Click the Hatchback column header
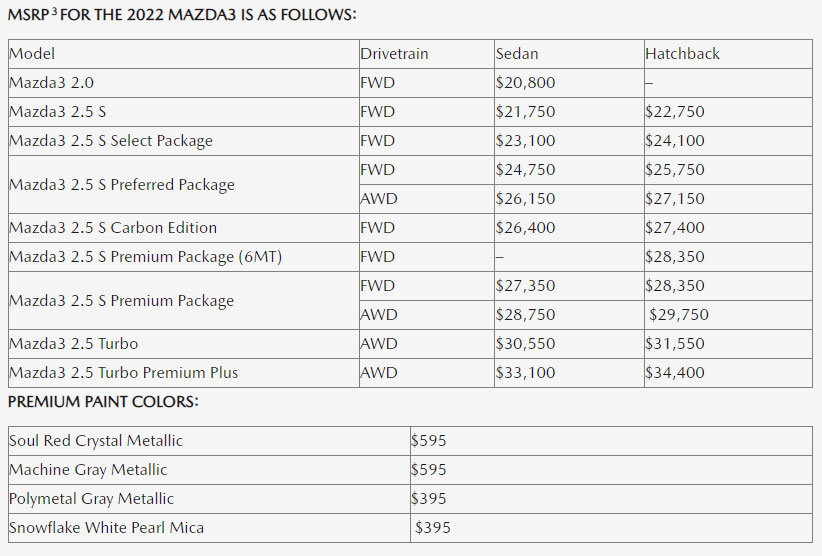This screenshot has height=556, width=822. pos(682,54)
